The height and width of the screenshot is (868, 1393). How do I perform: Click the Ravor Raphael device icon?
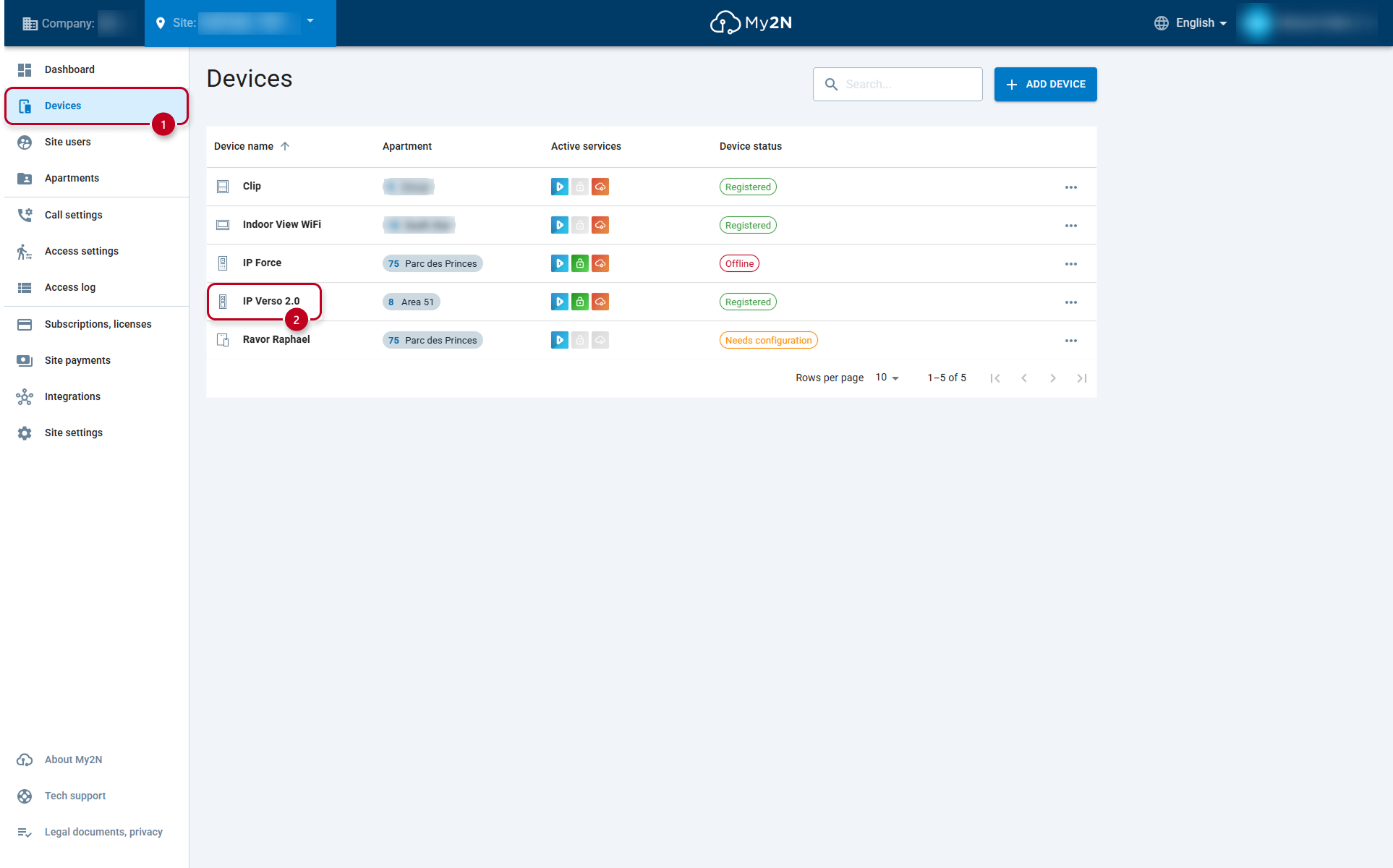pyautogui.click(x=223, y=340)
